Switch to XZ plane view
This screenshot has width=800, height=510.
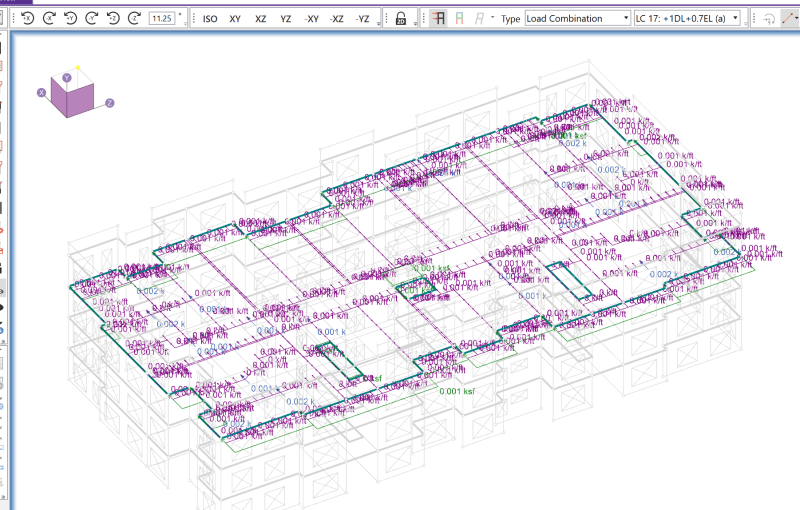261,19
